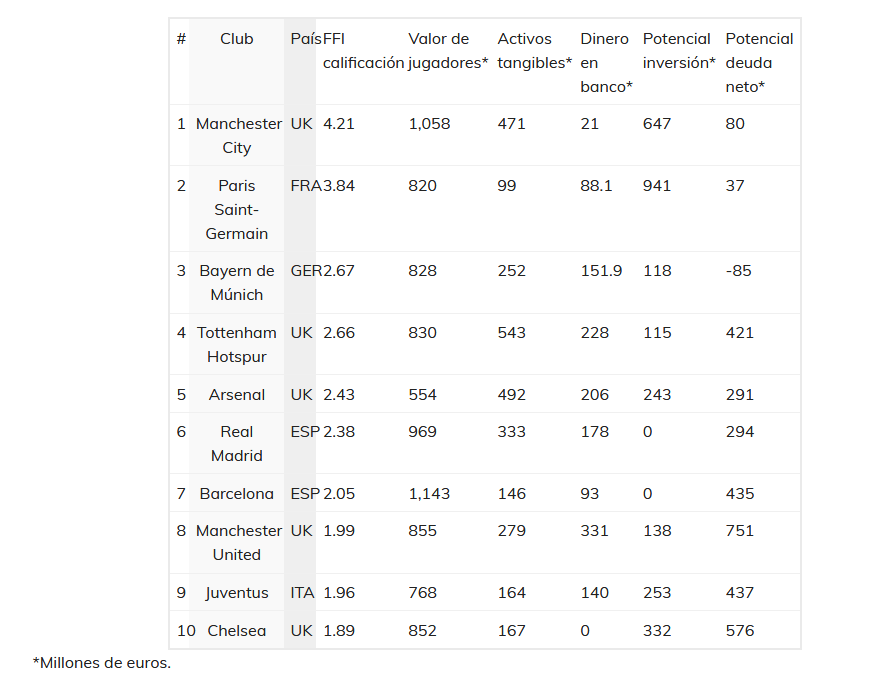This screenshot has width=886, height=691.
Task: Select the País column header
Action: tap(306, 39)
